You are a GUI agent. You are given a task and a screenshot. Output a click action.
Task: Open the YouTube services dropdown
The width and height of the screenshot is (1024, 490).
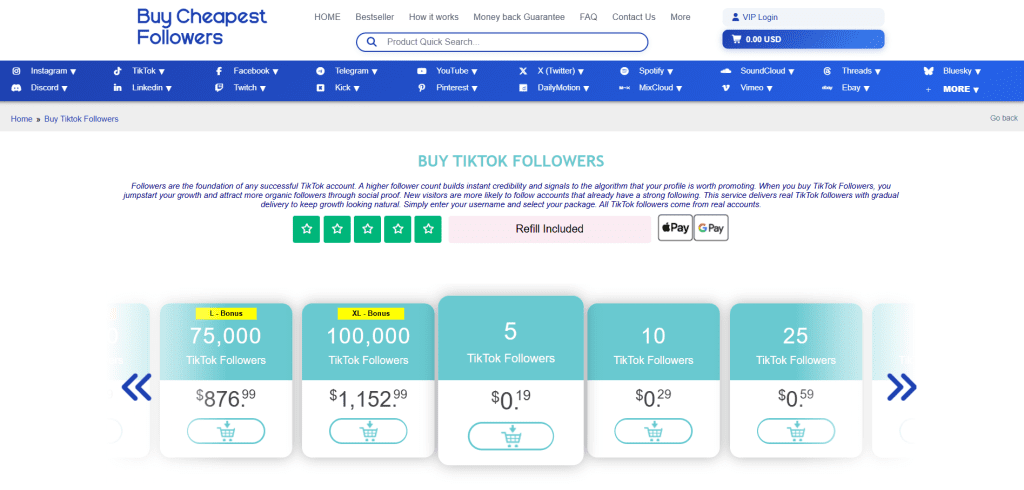coord(456,71)
